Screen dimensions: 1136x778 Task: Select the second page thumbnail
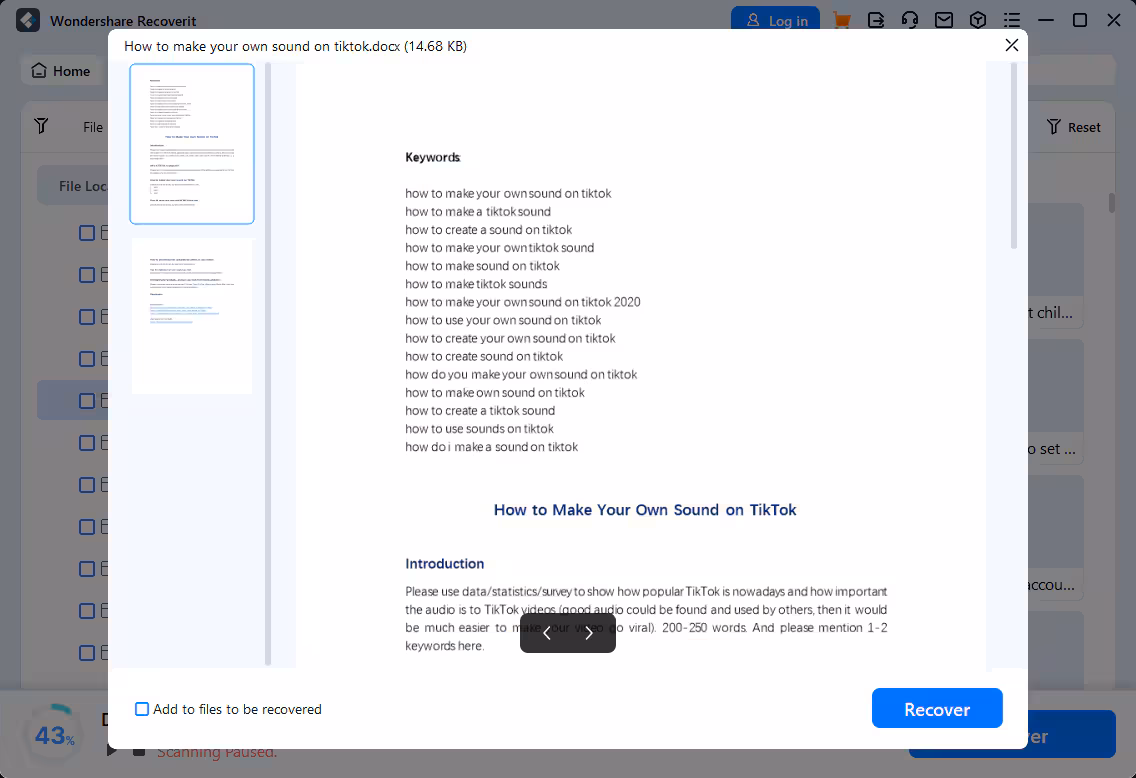(x=192, y=317)
